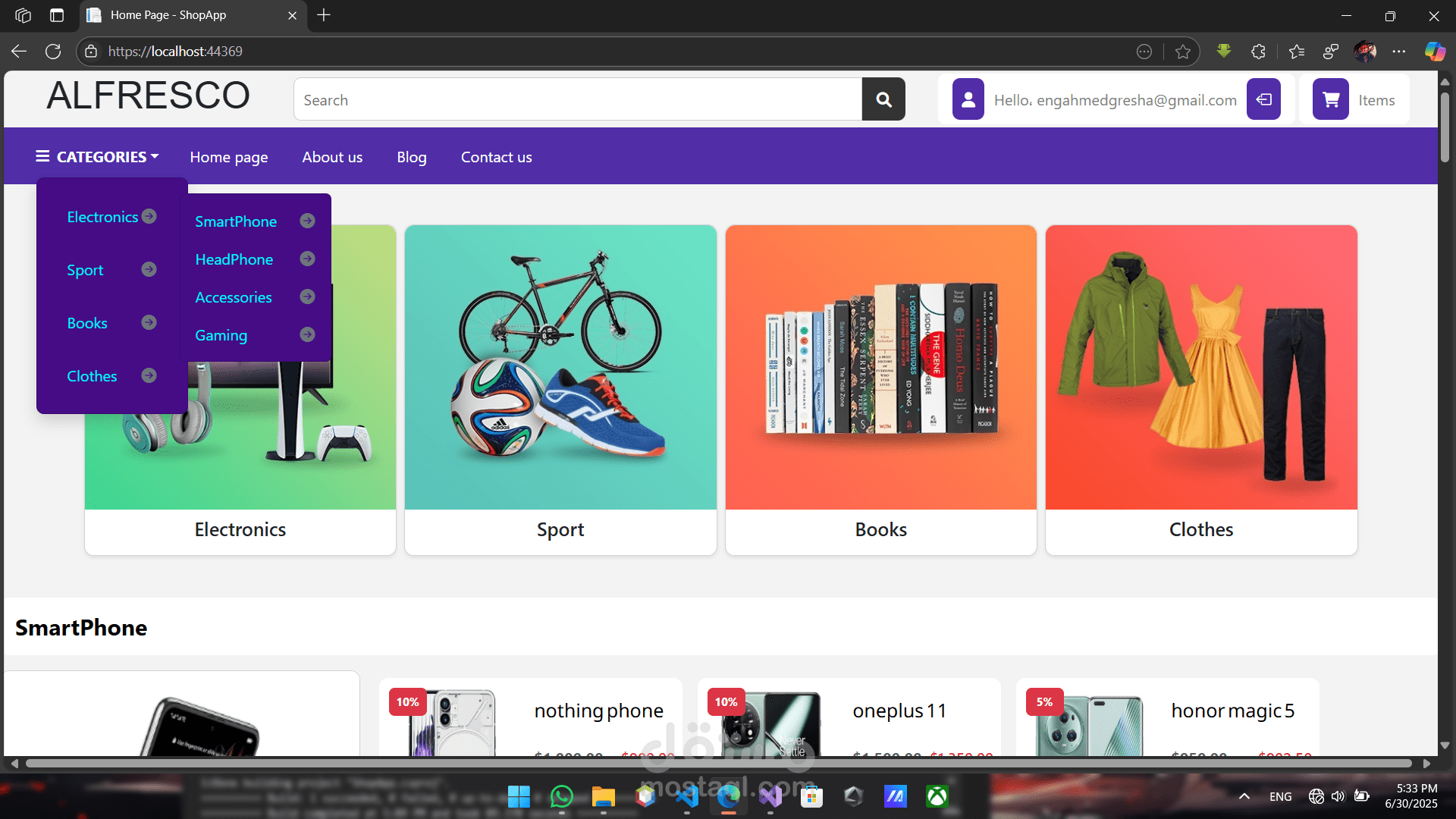Click arrow icon beside Gaming
Viewport: 1456px width, 819px height.
(x=307, y=334)
